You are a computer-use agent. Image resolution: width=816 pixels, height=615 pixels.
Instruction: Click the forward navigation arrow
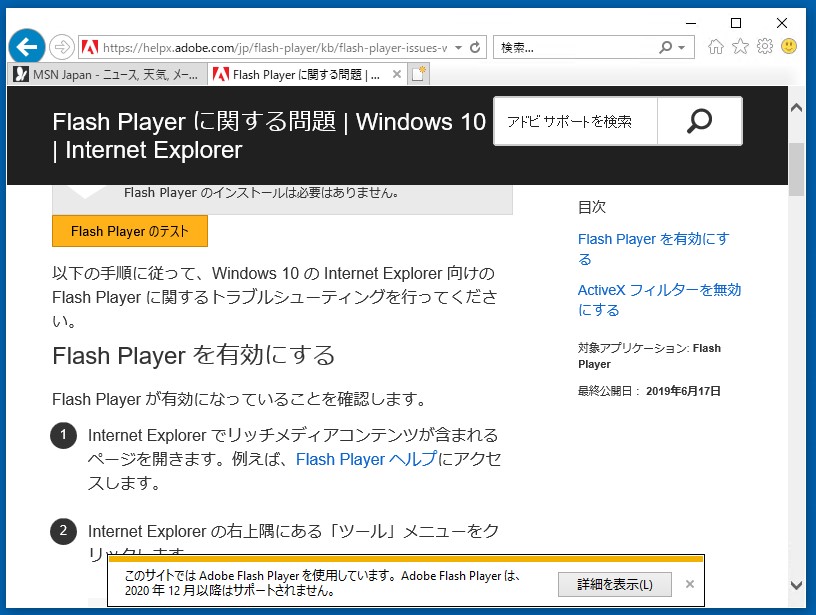[x=62, y=47]
